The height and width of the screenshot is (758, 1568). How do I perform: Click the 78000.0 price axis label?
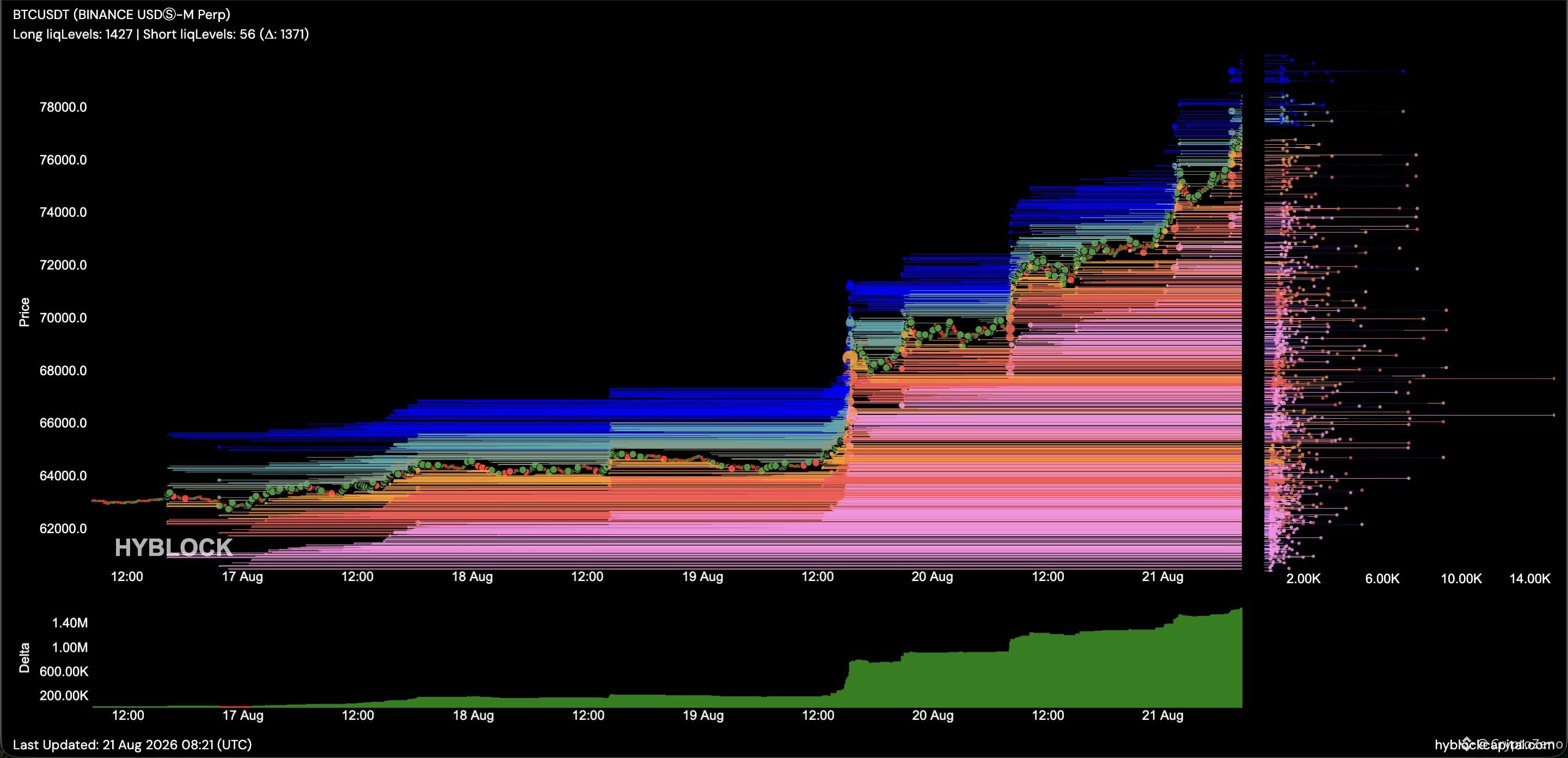coord(63,107)
